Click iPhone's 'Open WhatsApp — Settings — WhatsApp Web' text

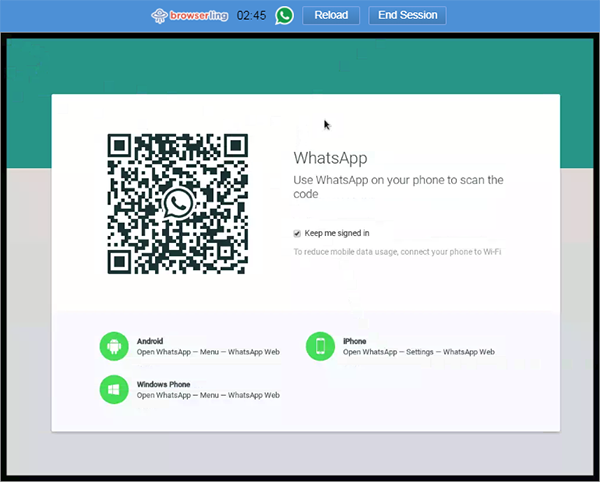coord(419,352)
